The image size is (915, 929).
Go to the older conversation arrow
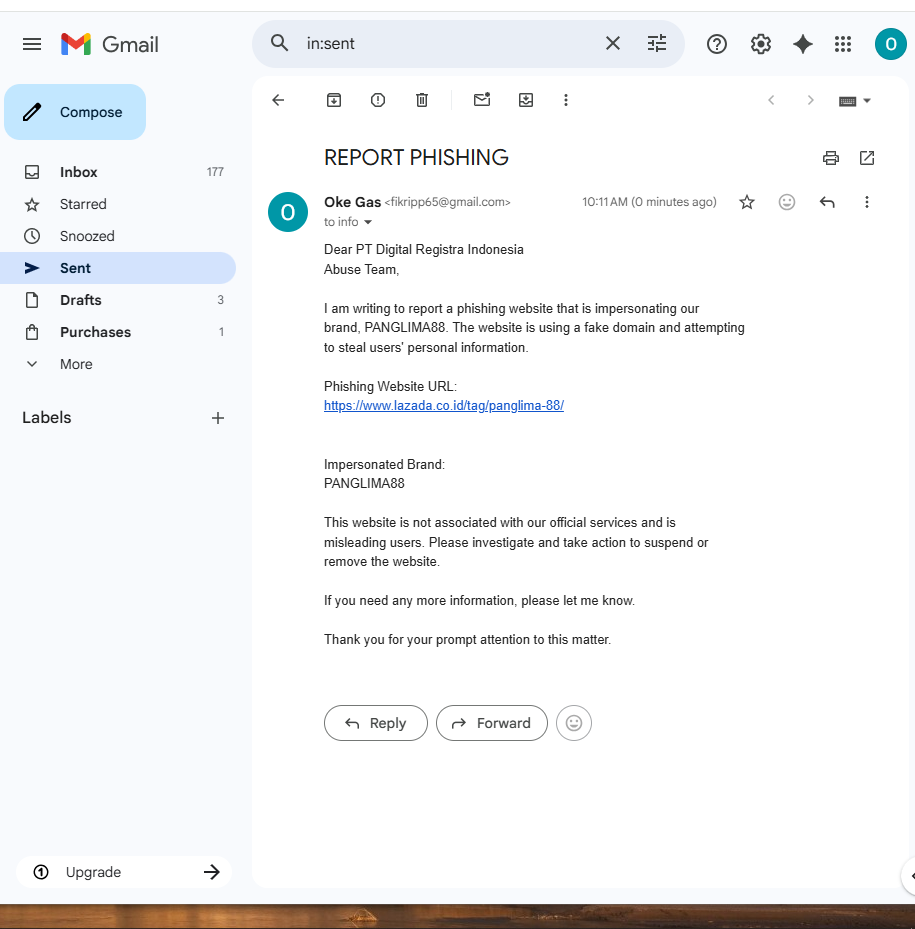[x=810, y=100]
